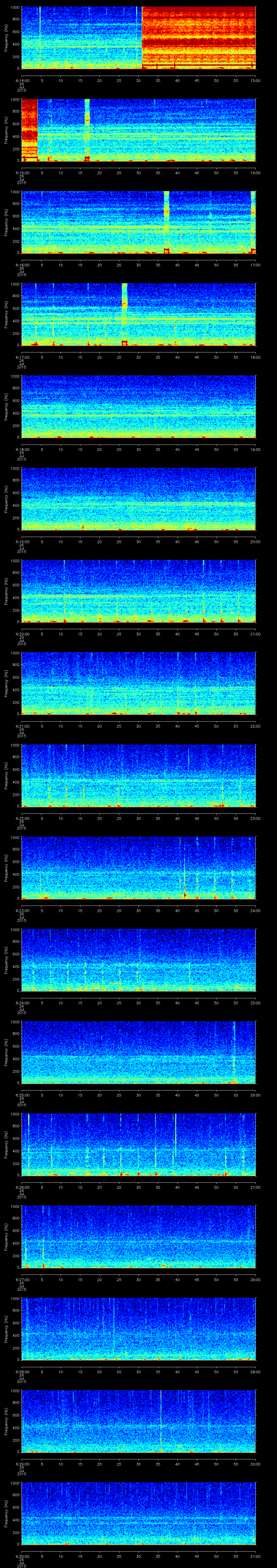Click the 27:00 end time label
The height and width of the screenshot is (1568, 277).
click(x=256, y=1187)
